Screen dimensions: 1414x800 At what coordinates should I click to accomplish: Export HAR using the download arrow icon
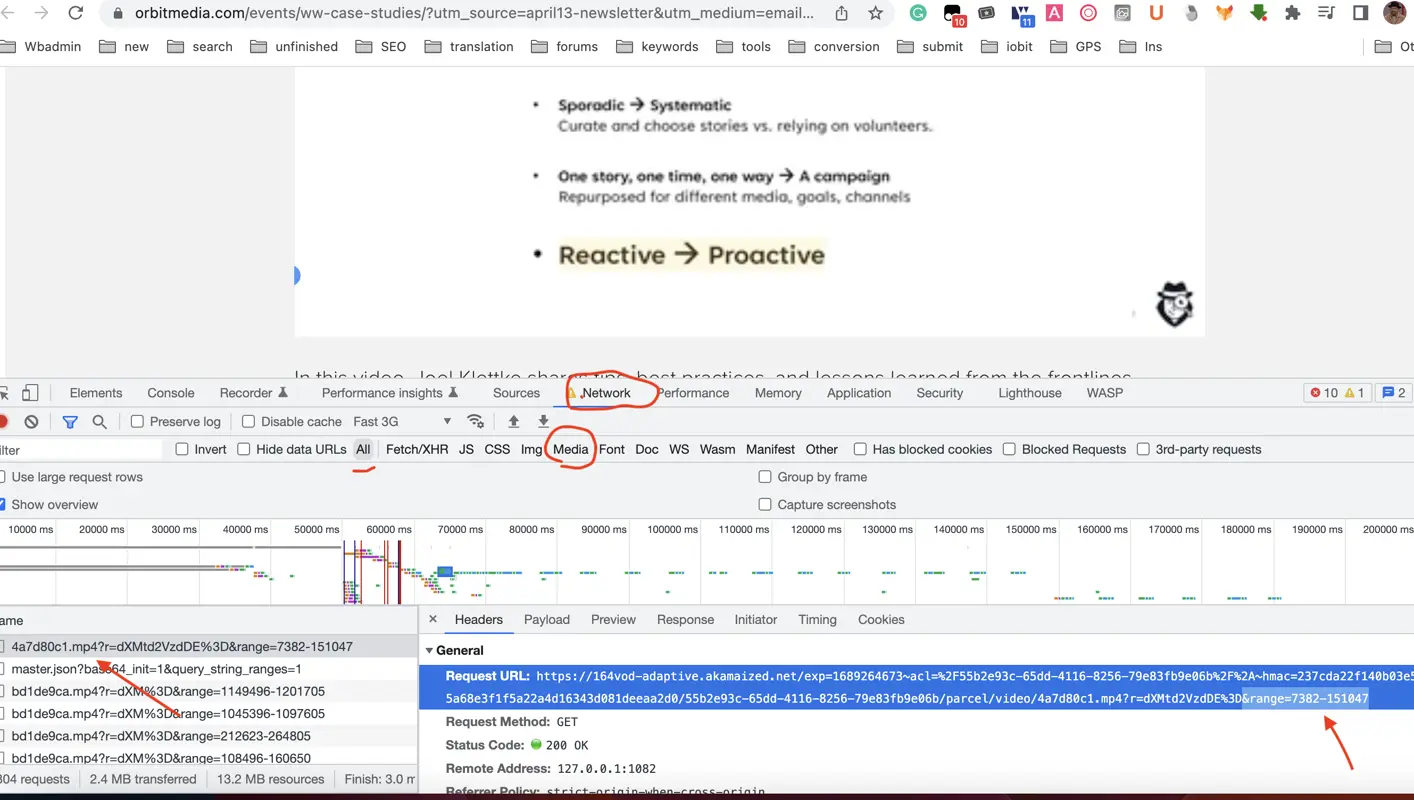click(543, 421)
